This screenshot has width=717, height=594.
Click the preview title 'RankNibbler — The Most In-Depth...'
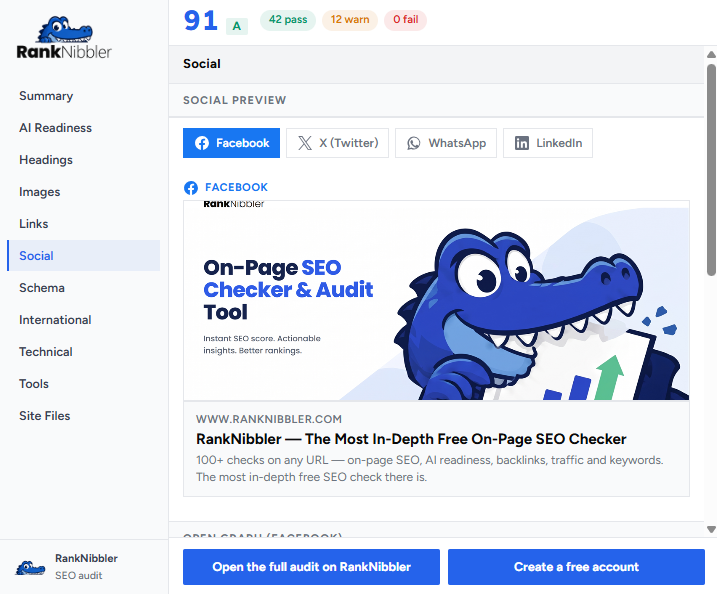(x=411, y=439)
